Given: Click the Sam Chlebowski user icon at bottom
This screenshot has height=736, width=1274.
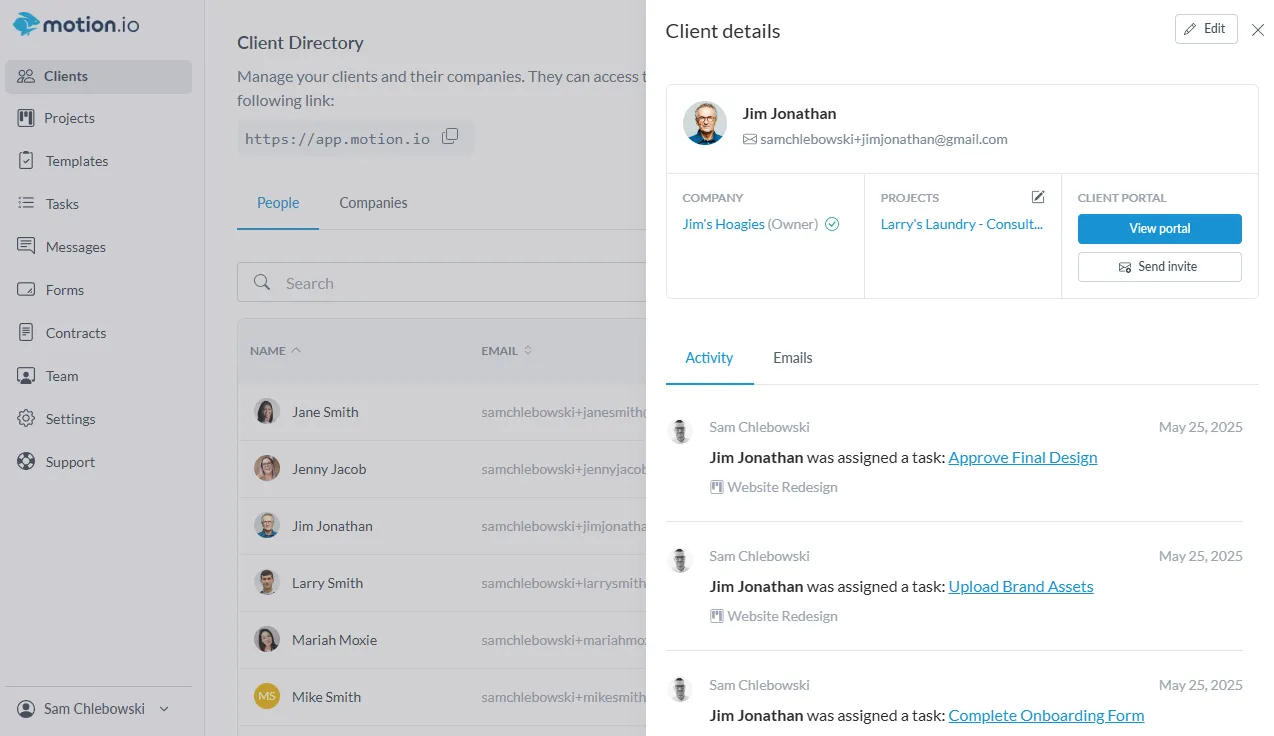Looking at the screenshot, I should pyautogui.click(x=26, y=709).
